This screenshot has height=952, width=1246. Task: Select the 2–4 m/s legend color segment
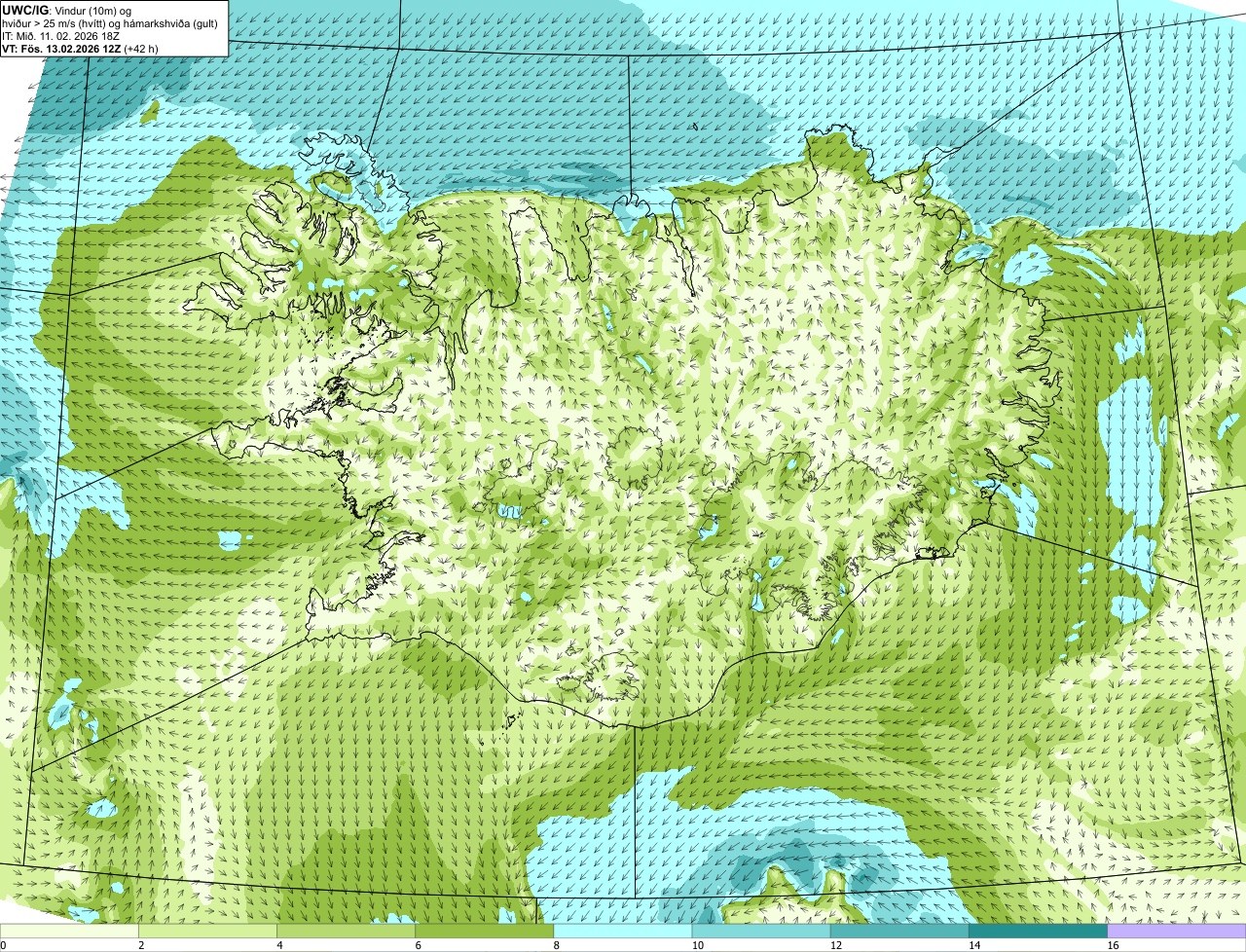point(207,932)
